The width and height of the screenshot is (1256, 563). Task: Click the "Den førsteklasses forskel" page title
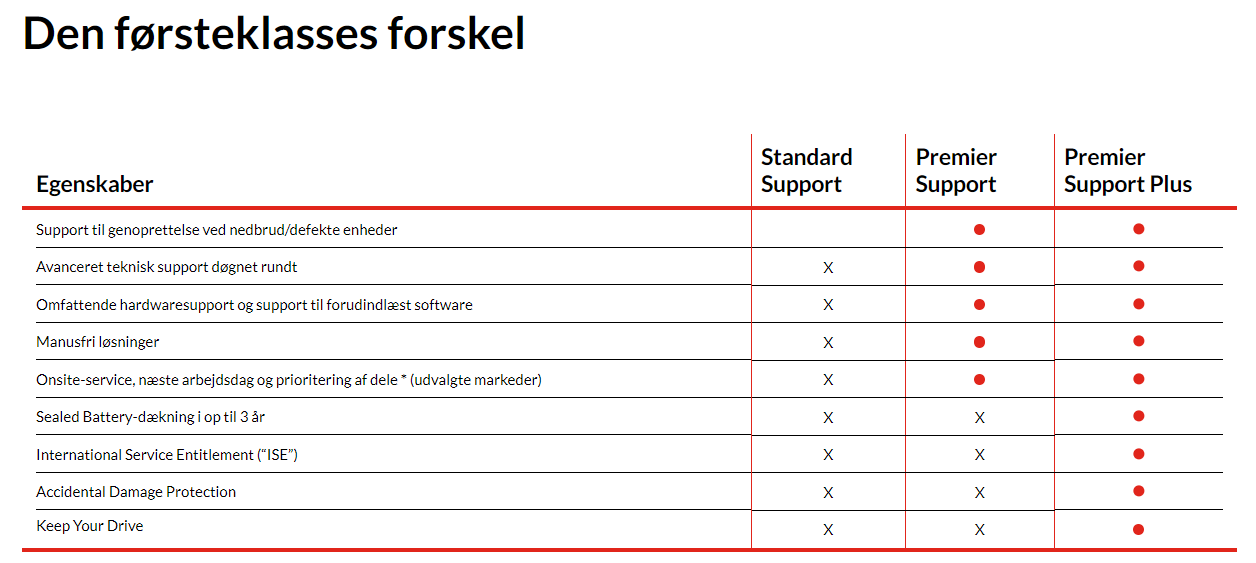274,35
